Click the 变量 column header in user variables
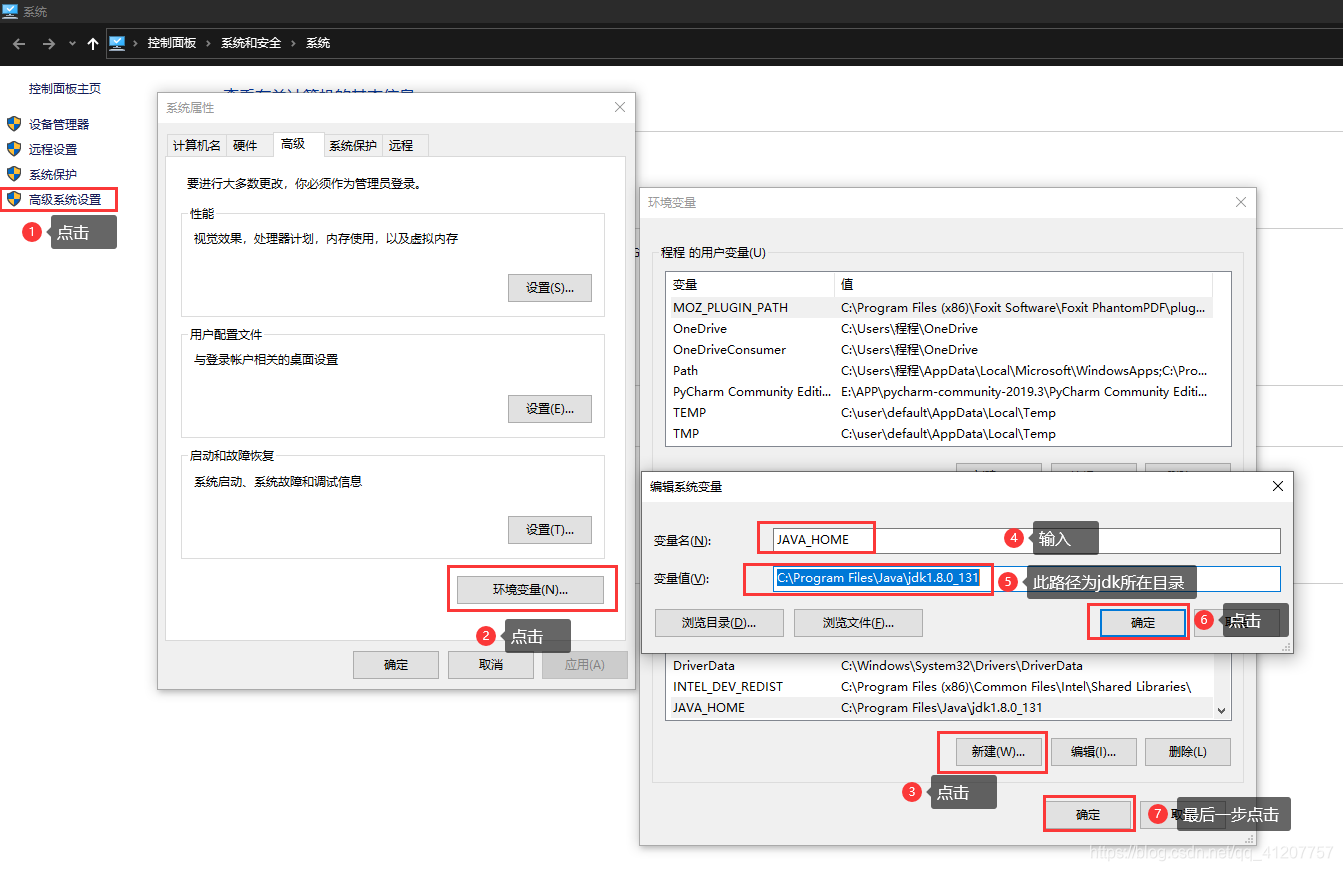 [750, 284]
